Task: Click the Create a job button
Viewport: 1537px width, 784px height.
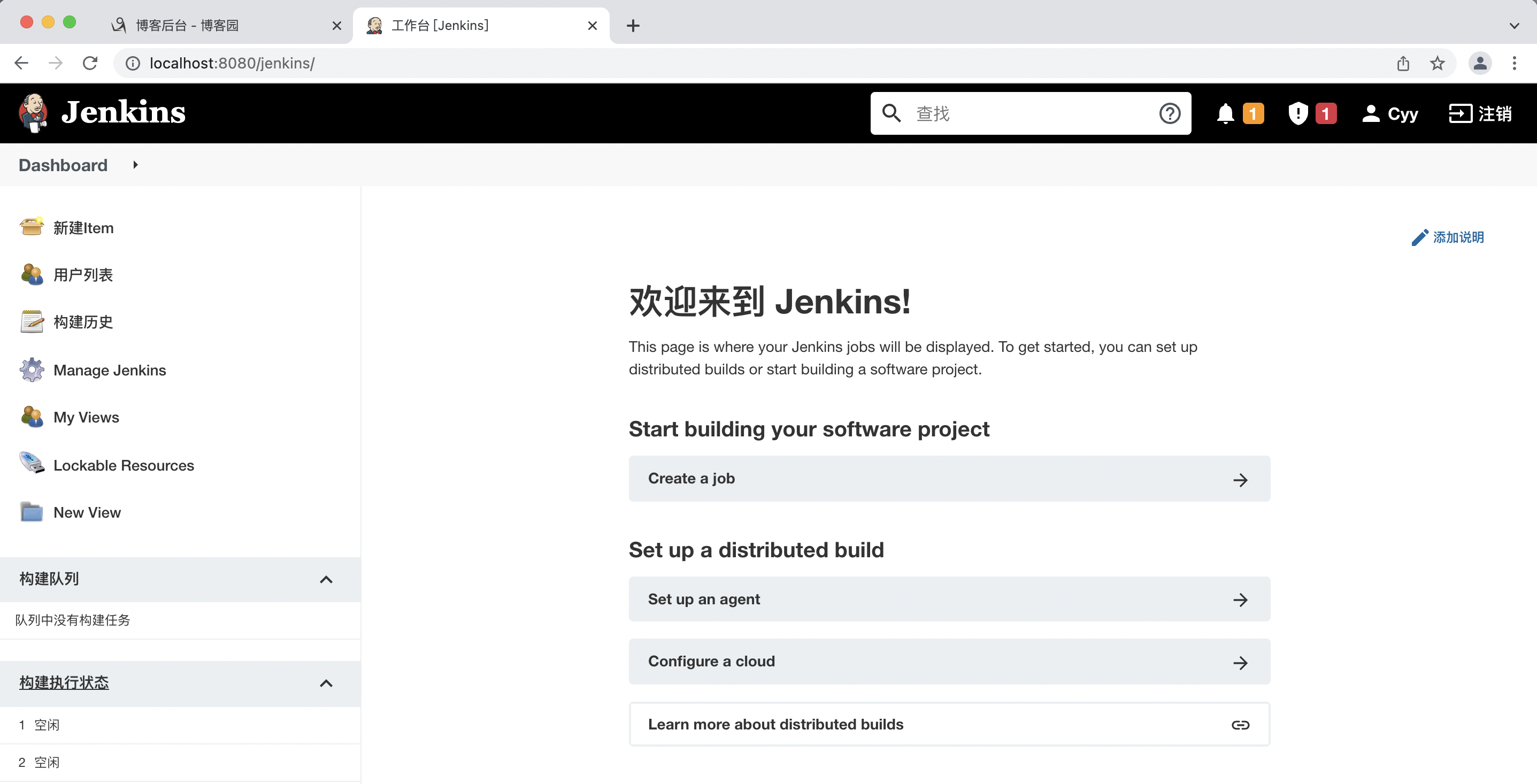Action: pyautogui.click(x=949, y=479)
